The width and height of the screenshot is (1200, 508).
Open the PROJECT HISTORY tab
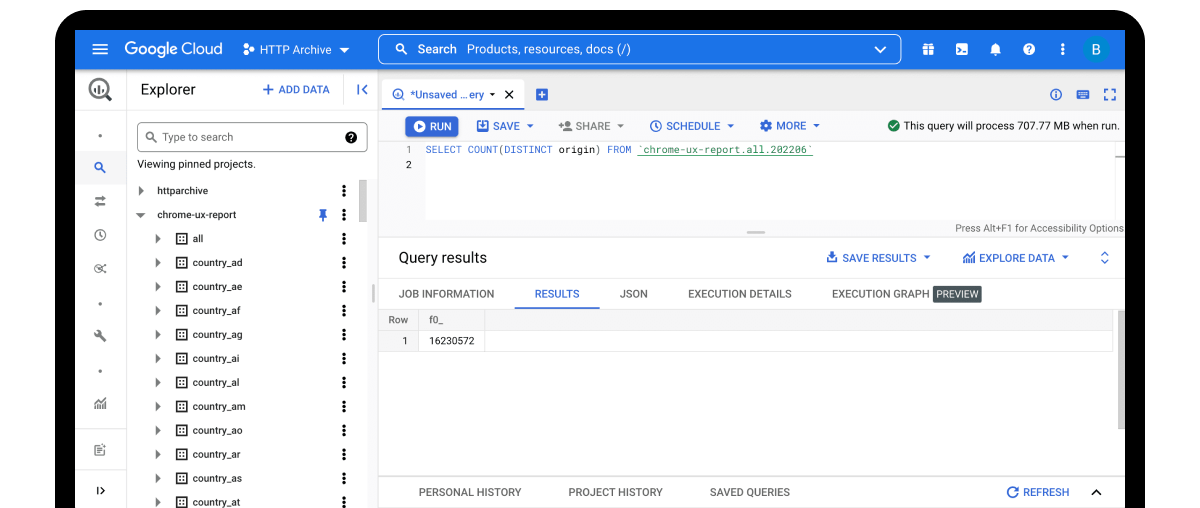[615, 492]
